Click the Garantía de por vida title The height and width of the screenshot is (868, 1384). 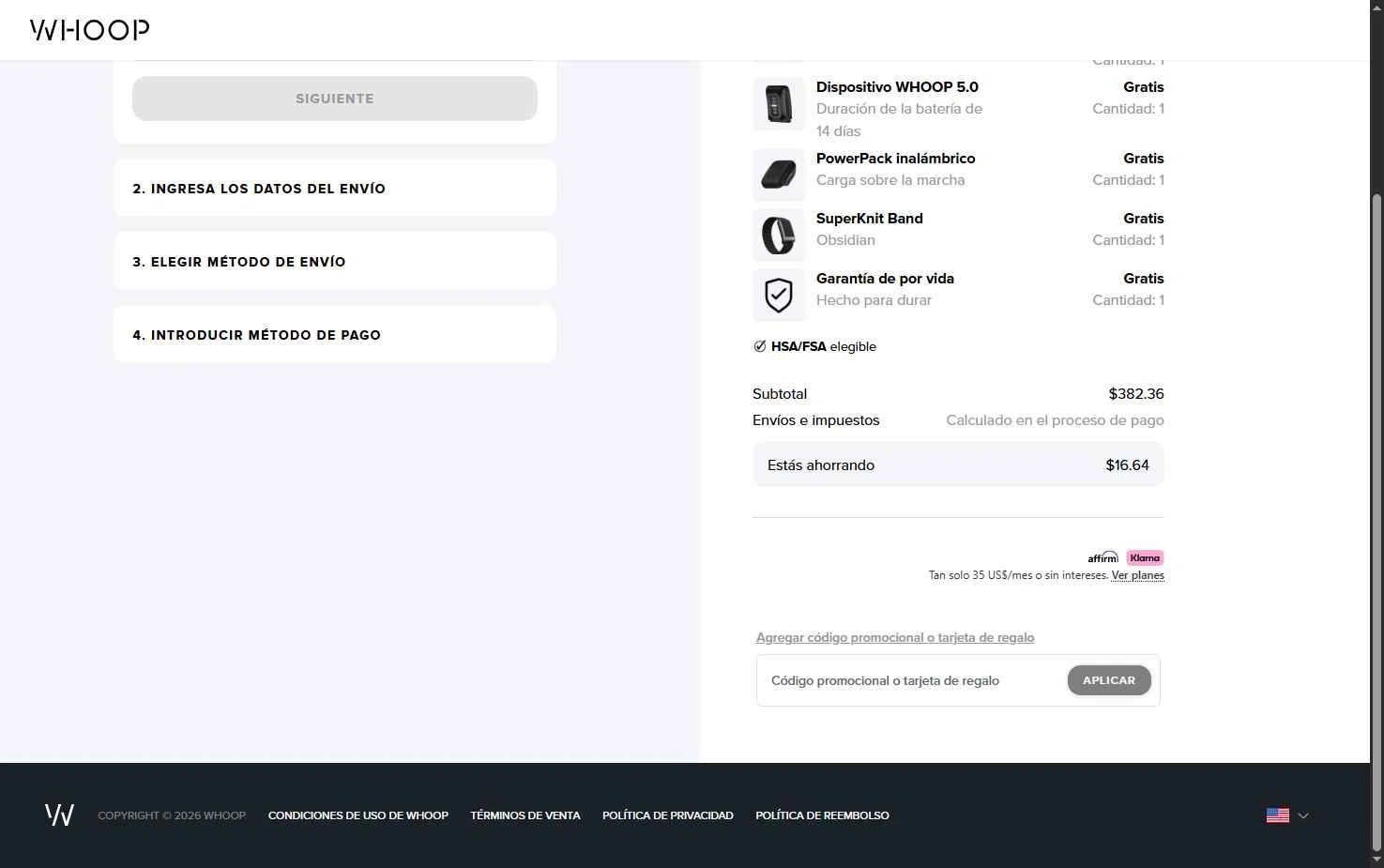click(885, 279)
